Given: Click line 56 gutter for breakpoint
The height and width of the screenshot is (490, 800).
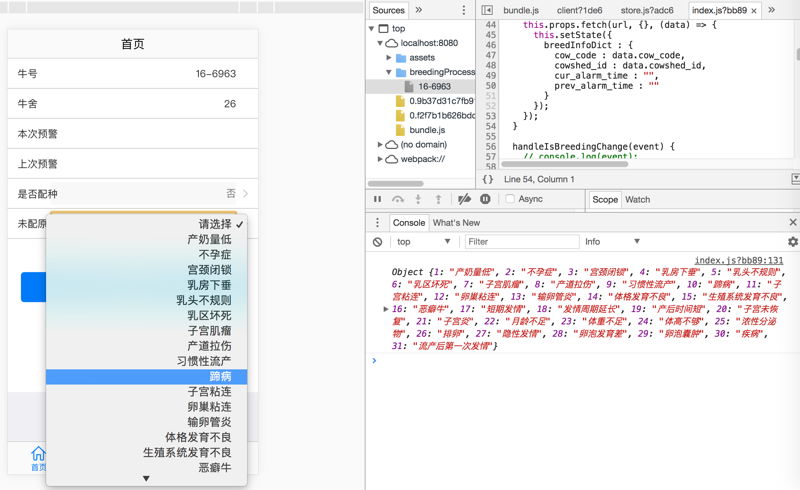Looking at the screenshot, I should pyautogui.click(x=491, y=146).
